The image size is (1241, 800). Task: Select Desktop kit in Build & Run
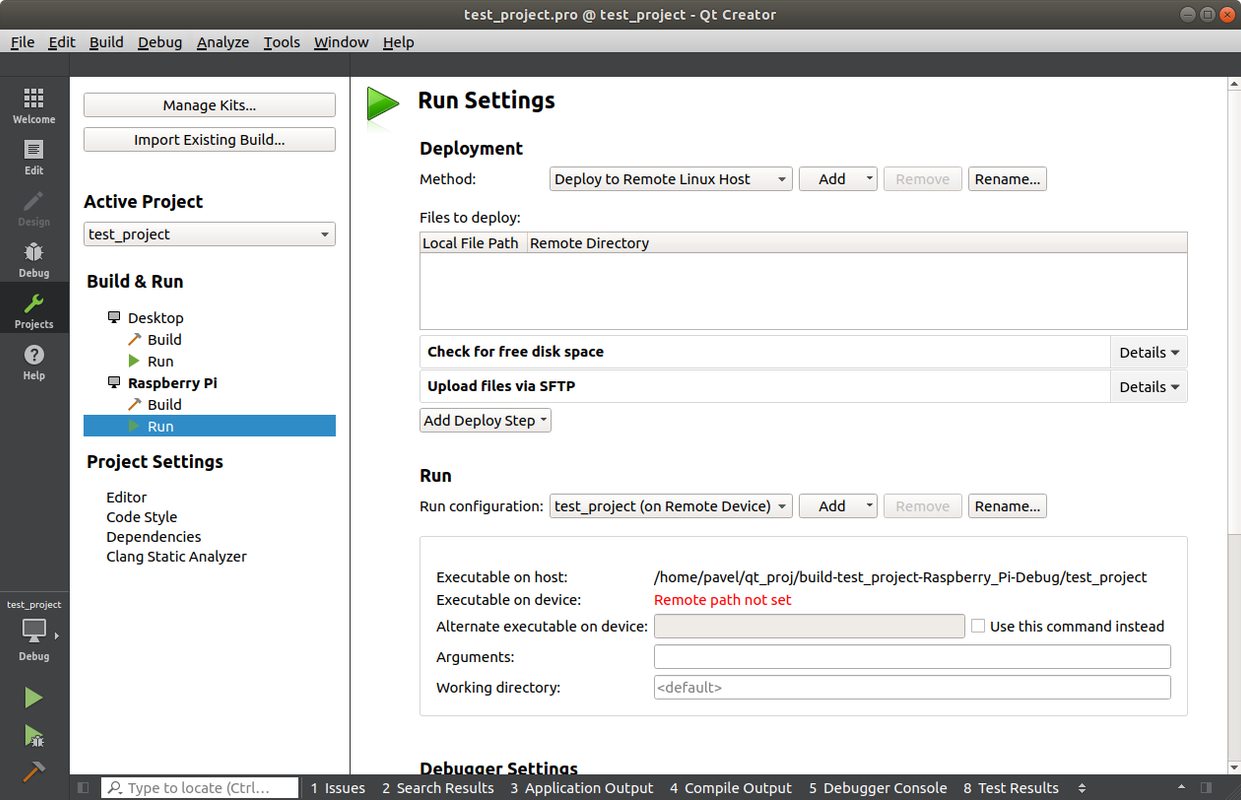pyautogui.click(x=156, y=318)
